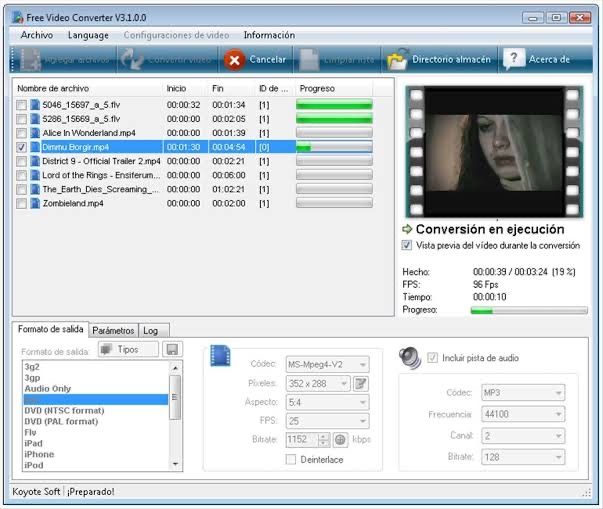
Task: Click the Tipos button
Action: pyautogui.click(x=128, y=350)
